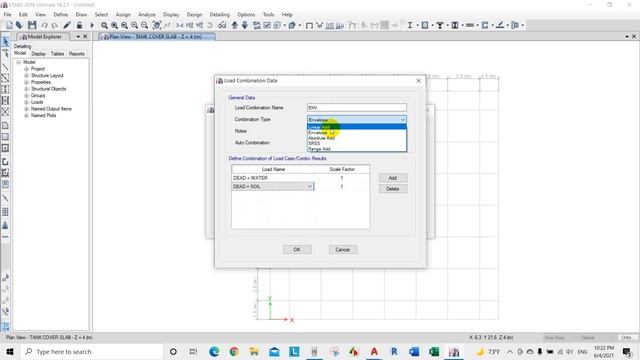This screenshot has width=640, height=360.
Task: Expand the Structural Objects tree node
Action: point(27,89)
